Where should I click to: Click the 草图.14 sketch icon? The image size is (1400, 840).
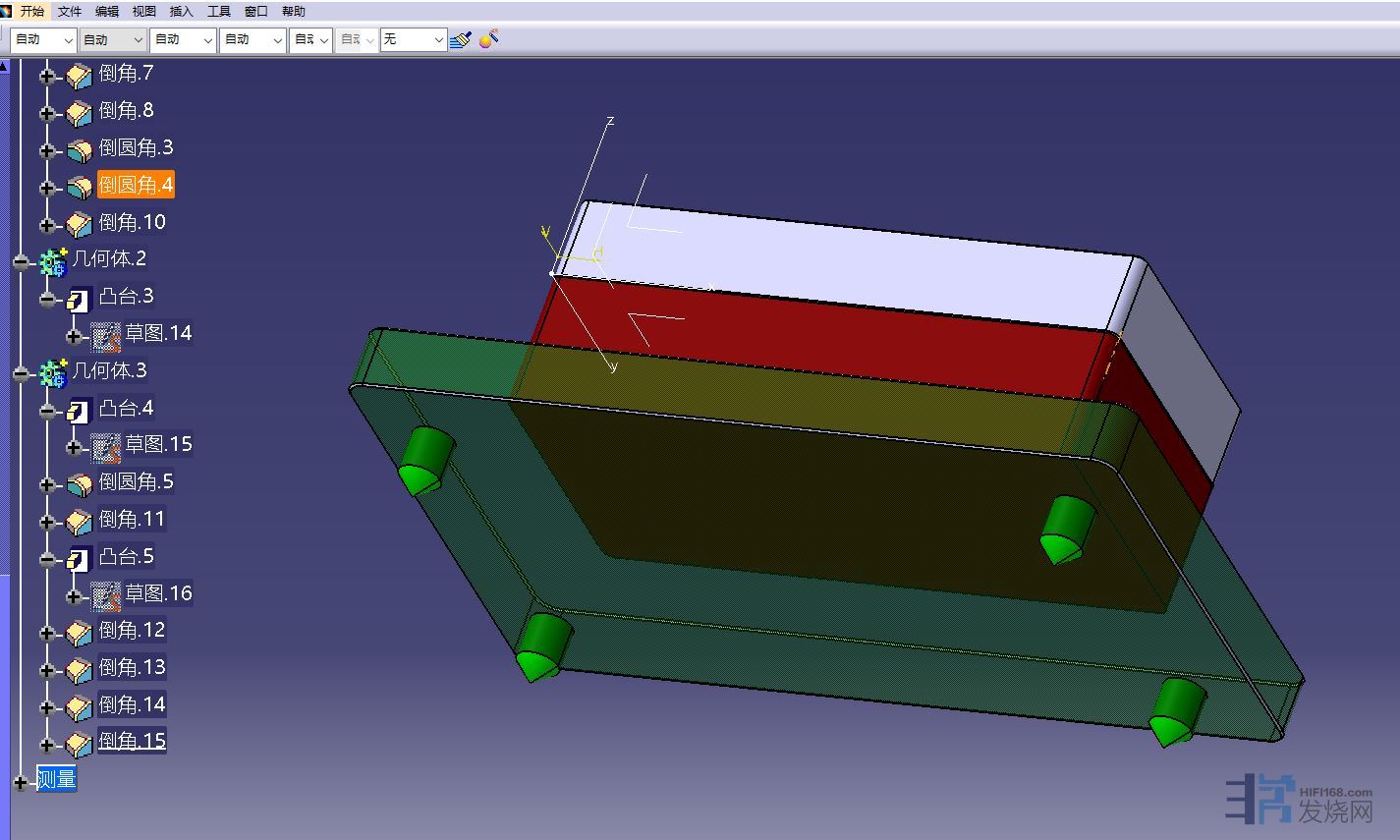pos(105,336)
